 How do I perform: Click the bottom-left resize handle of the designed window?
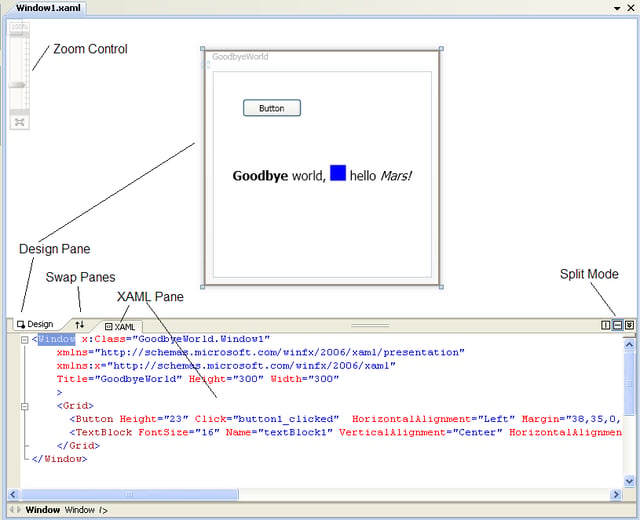tap(203, 287)
